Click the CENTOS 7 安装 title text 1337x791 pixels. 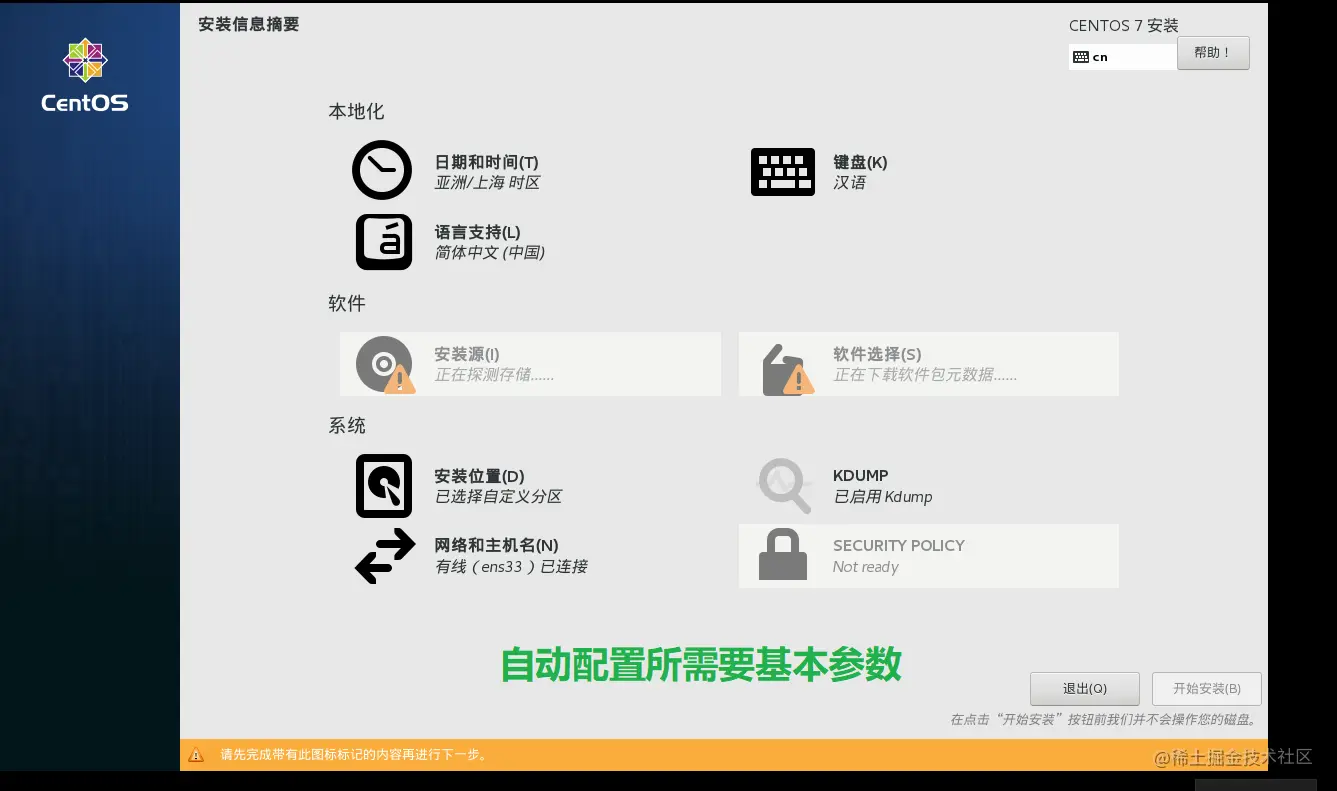pos(1124,26)
